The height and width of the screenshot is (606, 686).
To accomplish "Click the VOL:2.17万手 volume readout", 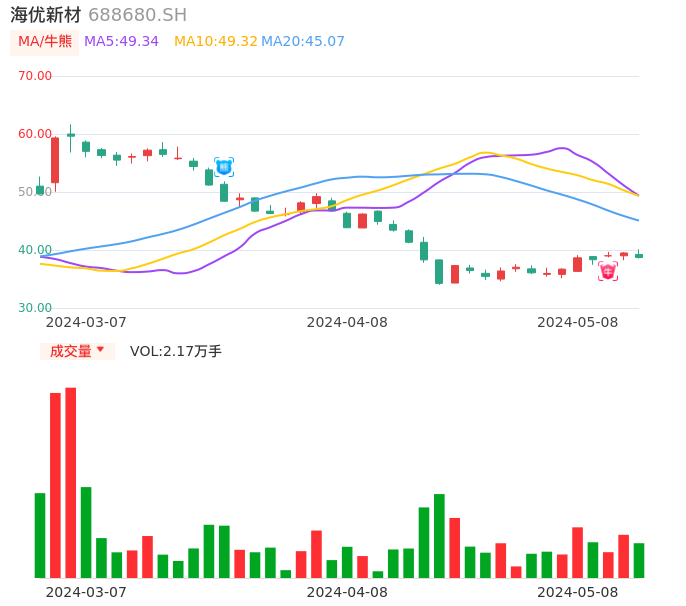I will (176, 351).
